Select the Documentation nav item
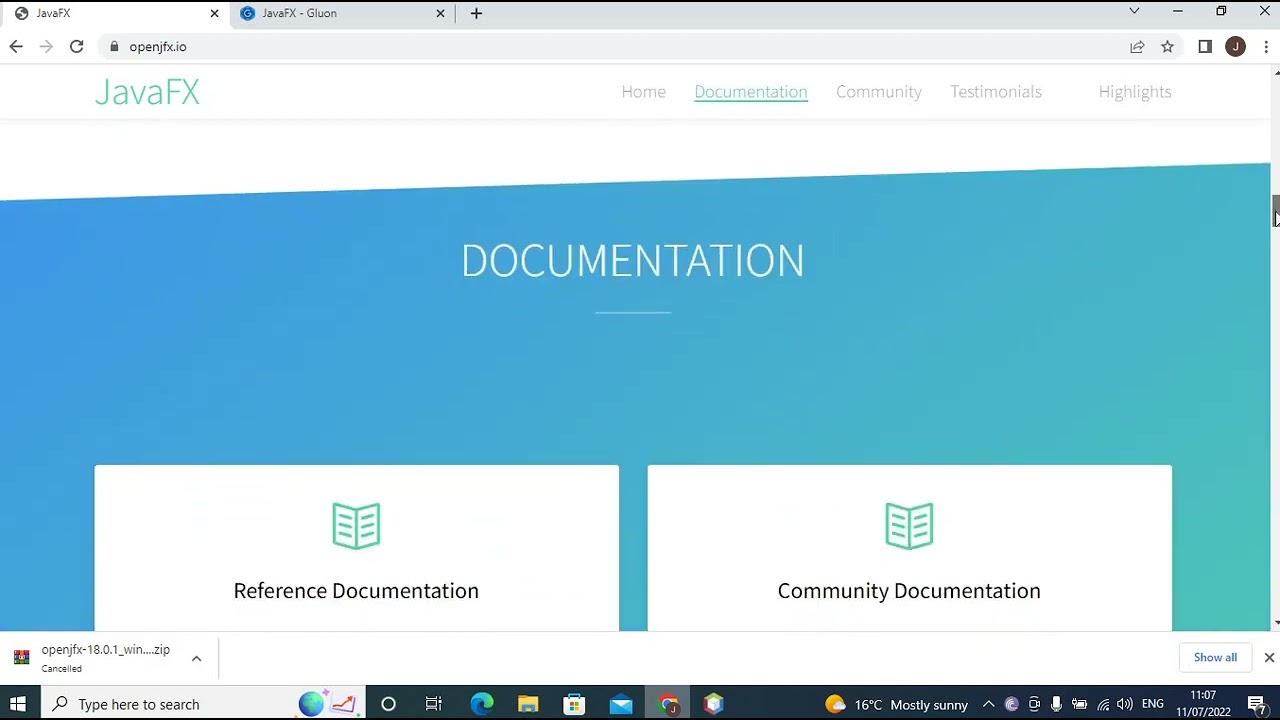 (750, 91)
